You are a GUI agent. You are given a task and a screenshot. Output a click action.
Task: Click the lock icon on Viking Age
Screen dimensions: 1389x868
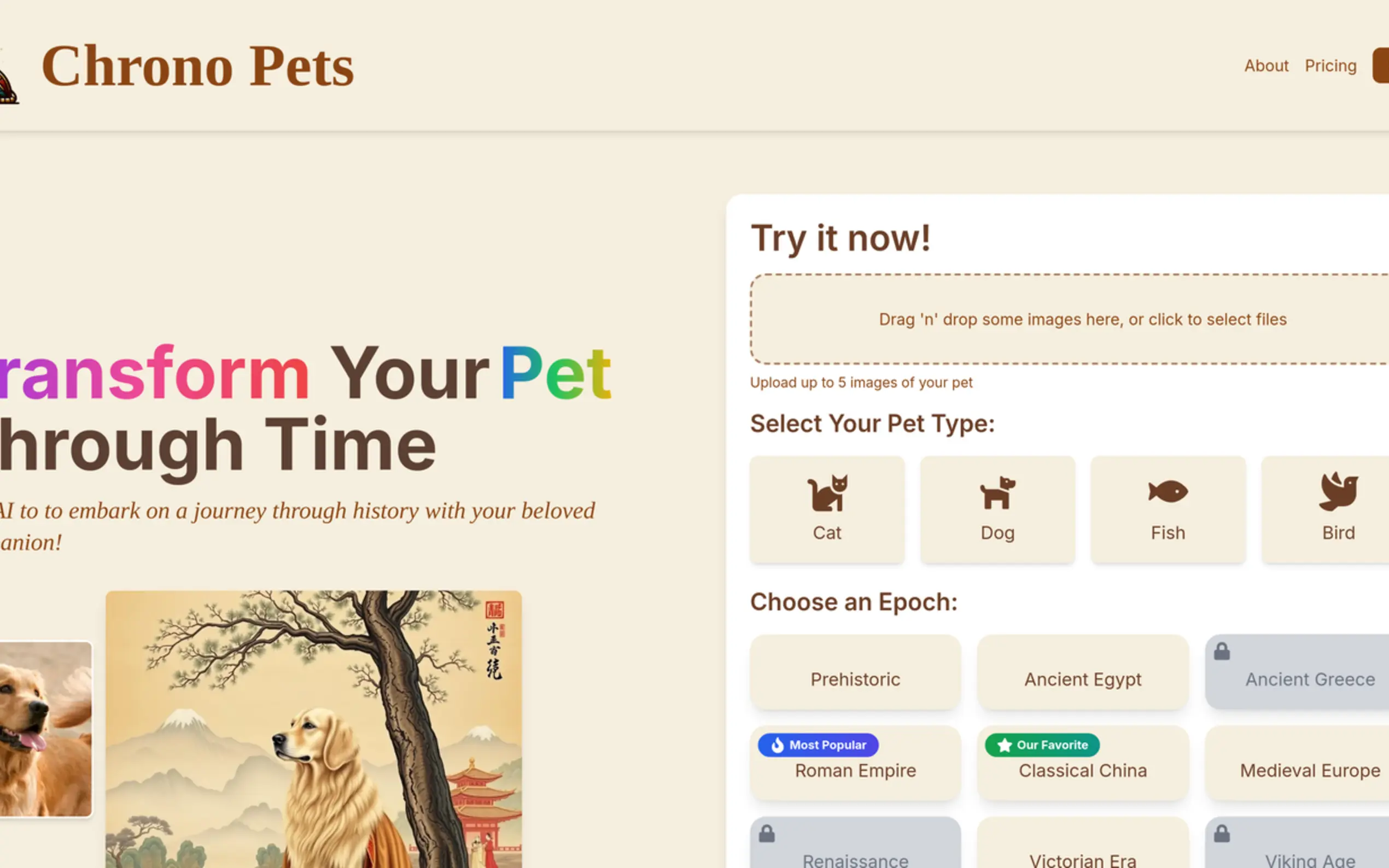click(1222, 834)
